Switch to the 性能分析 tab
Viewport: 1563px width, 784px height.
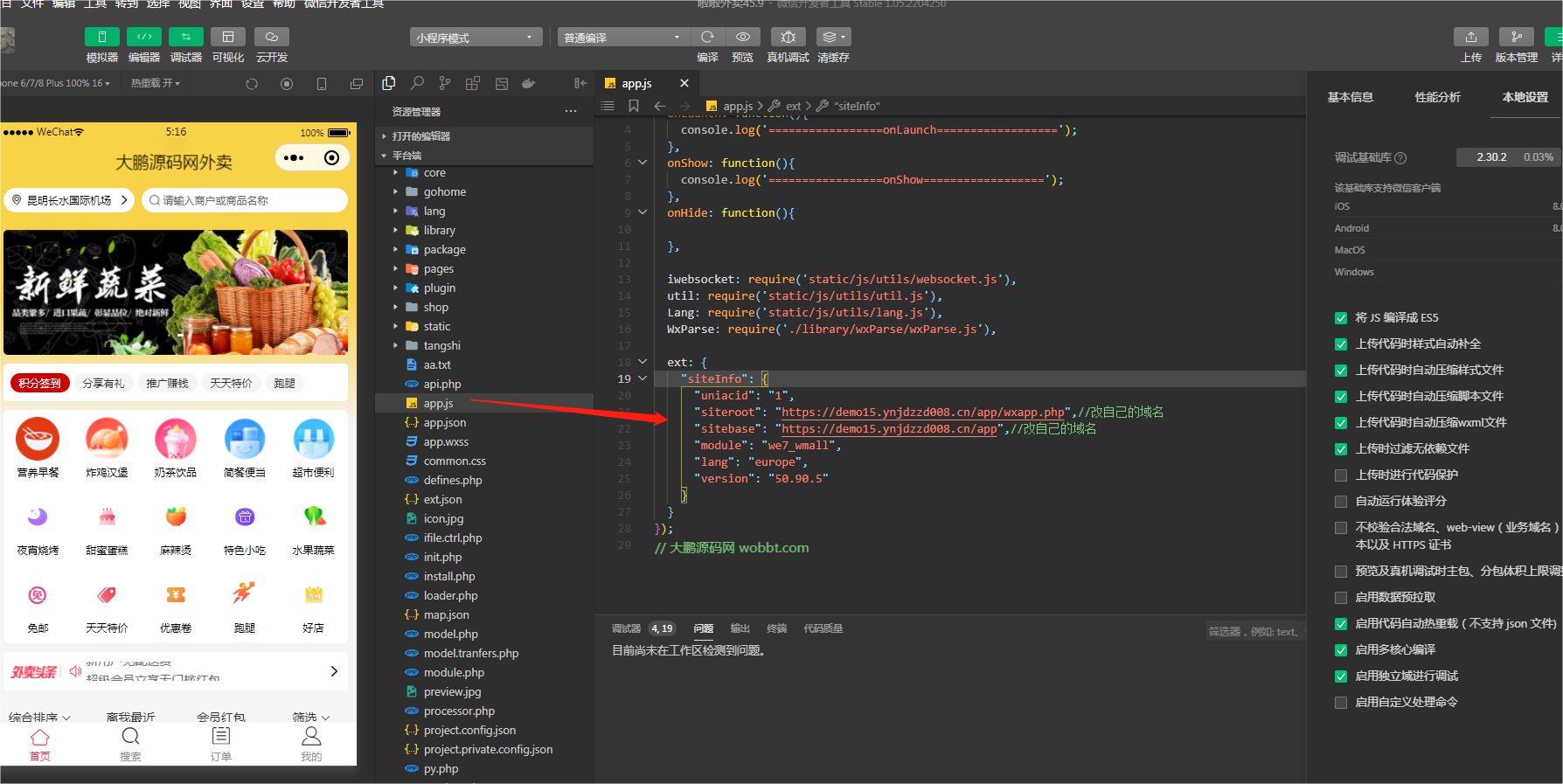pyautogui.click(x=1437, y=97)
